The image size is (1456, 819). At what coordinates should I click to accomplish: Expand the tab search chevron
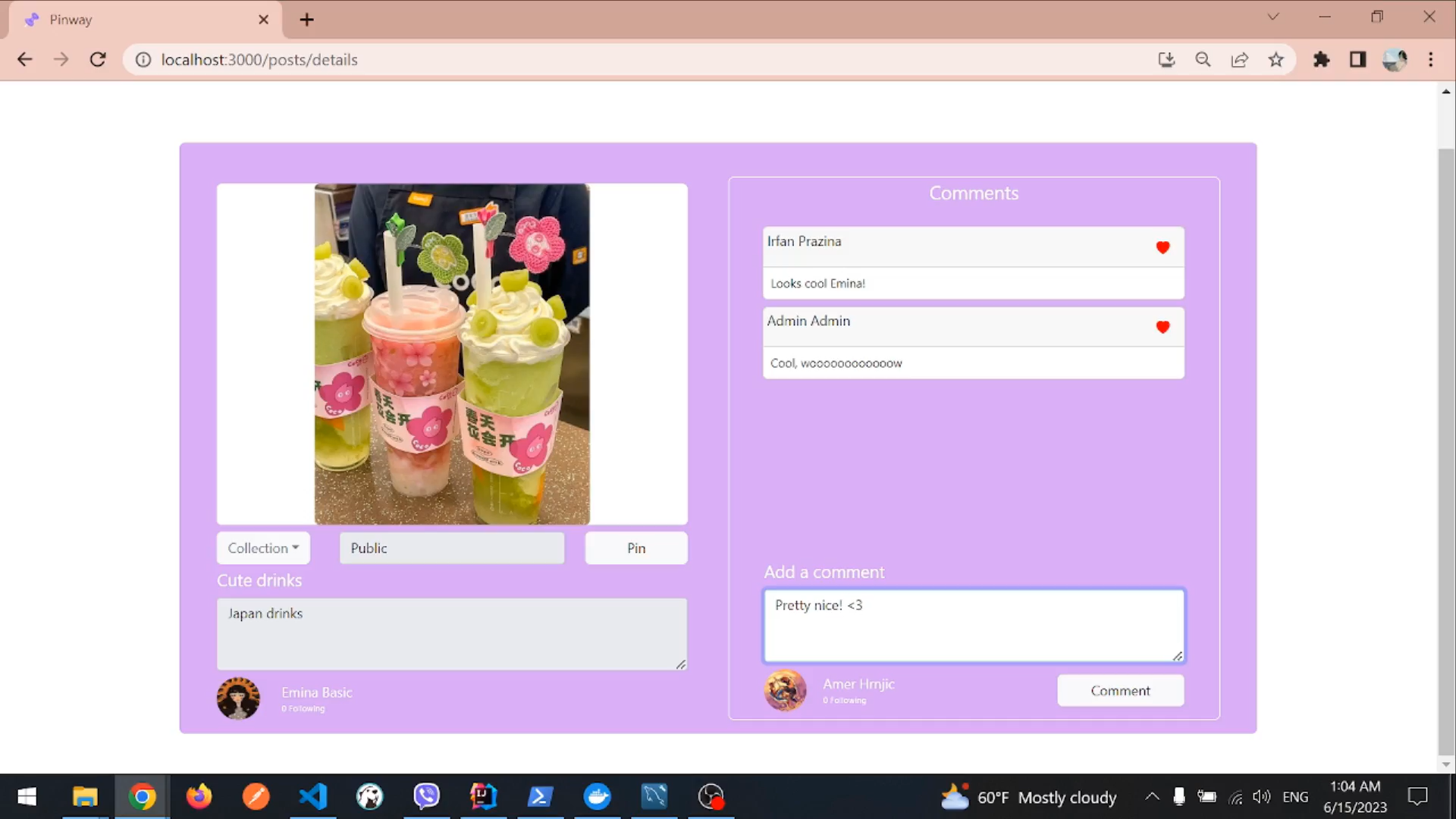pos(1273,17)
